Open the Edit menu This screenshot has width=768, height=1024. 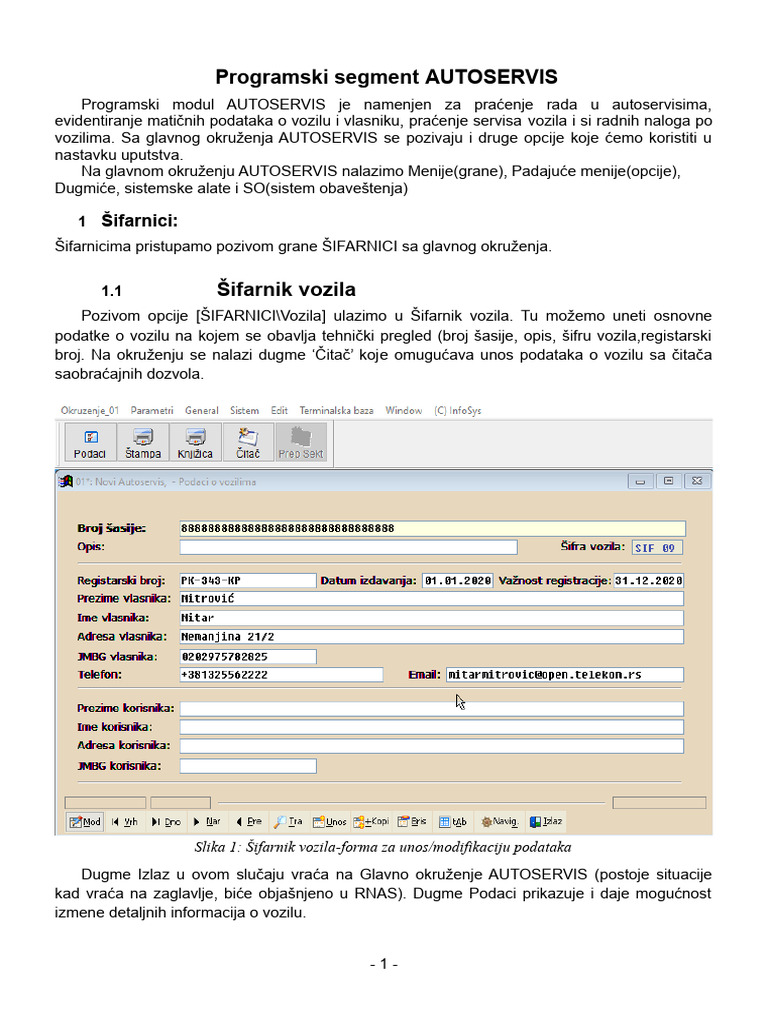tap(280, 411)
